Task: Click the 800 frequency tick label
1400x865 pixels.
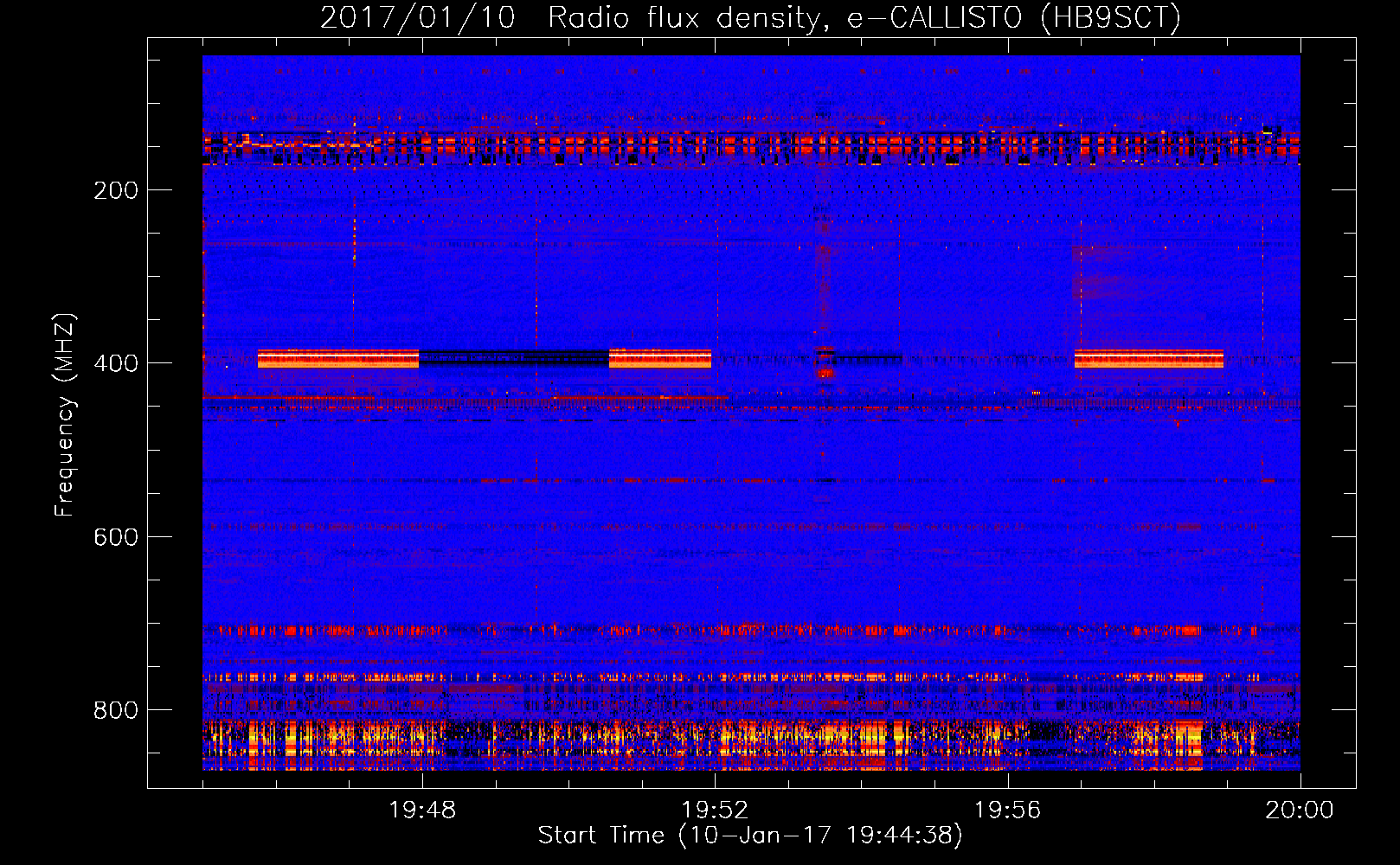Action: pyautogui.click(x=116, y=710)
